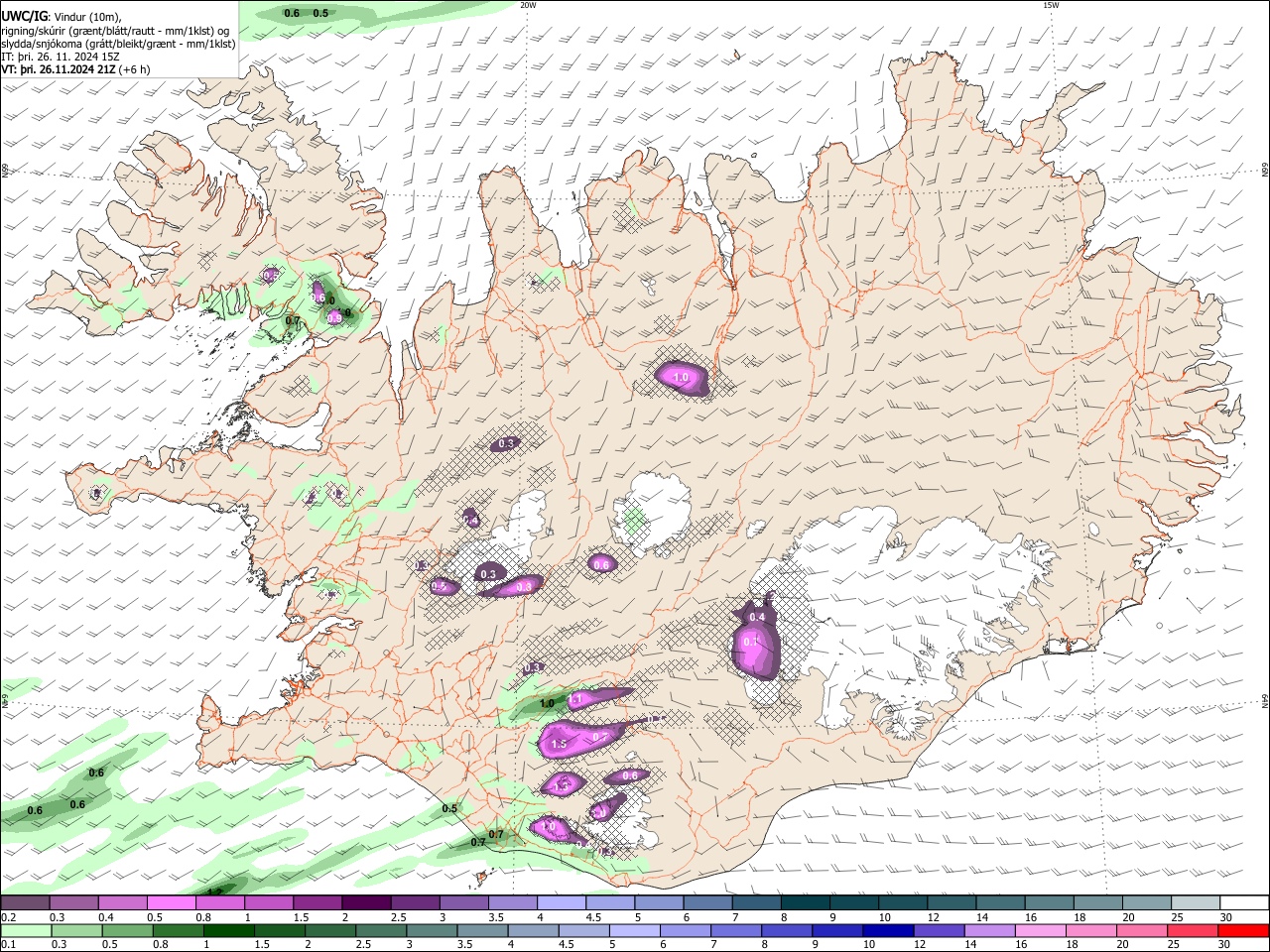Click the lightest green swatch labeled 0.1

[x=26, y=930]
